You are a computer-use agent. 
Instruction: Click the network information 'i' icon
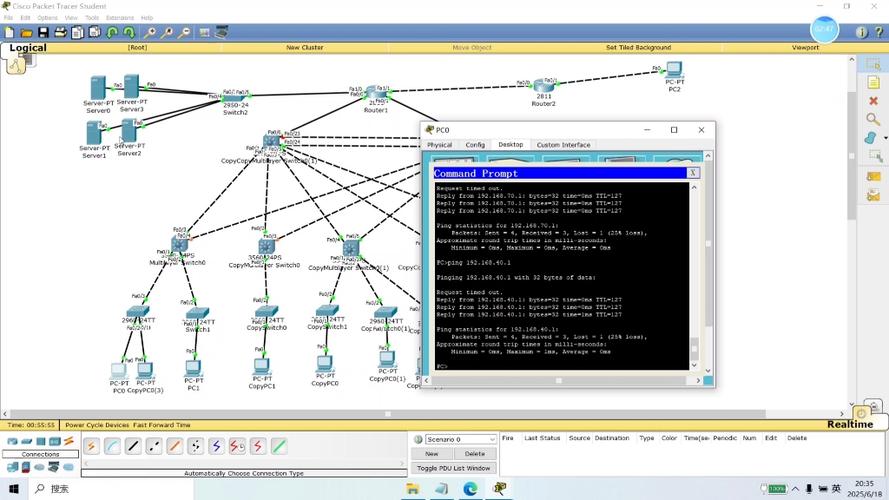click(861, 32)
